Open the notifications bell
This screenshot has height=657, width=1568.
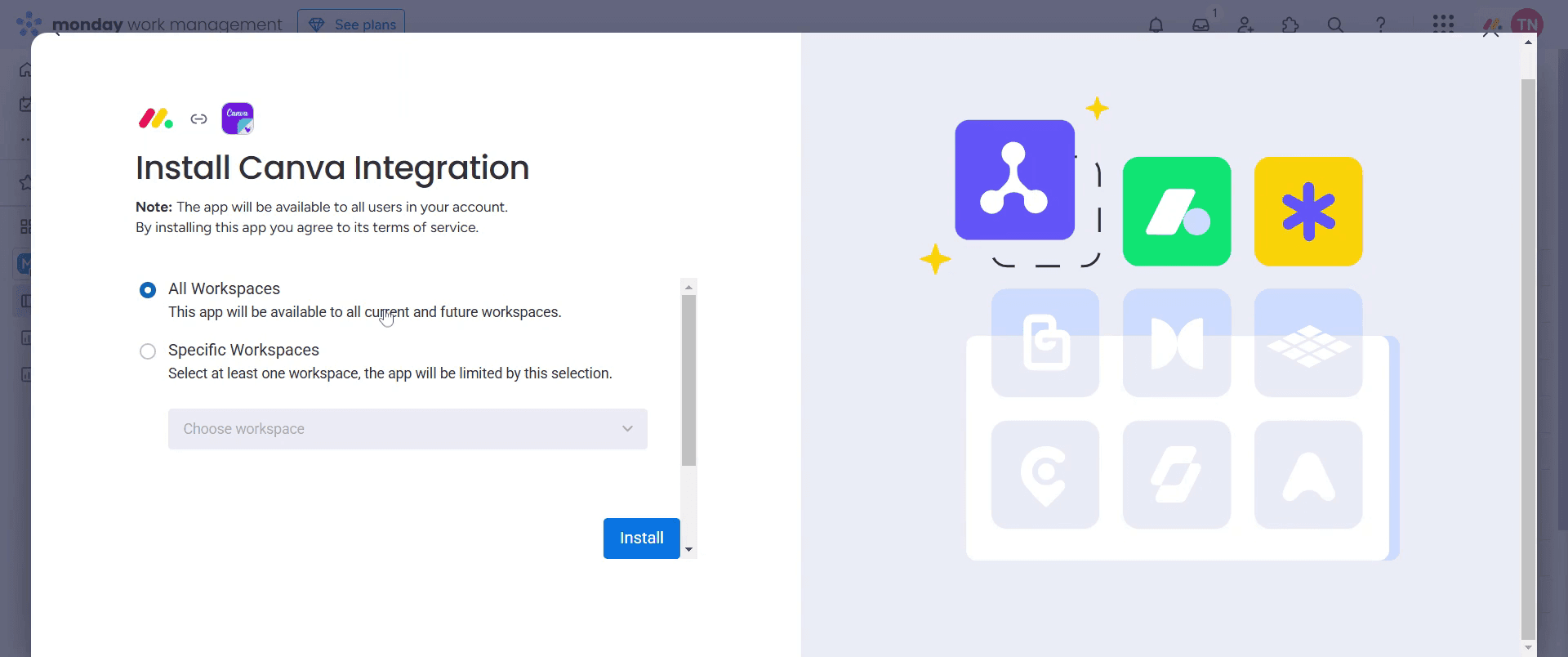[1156, 25]
